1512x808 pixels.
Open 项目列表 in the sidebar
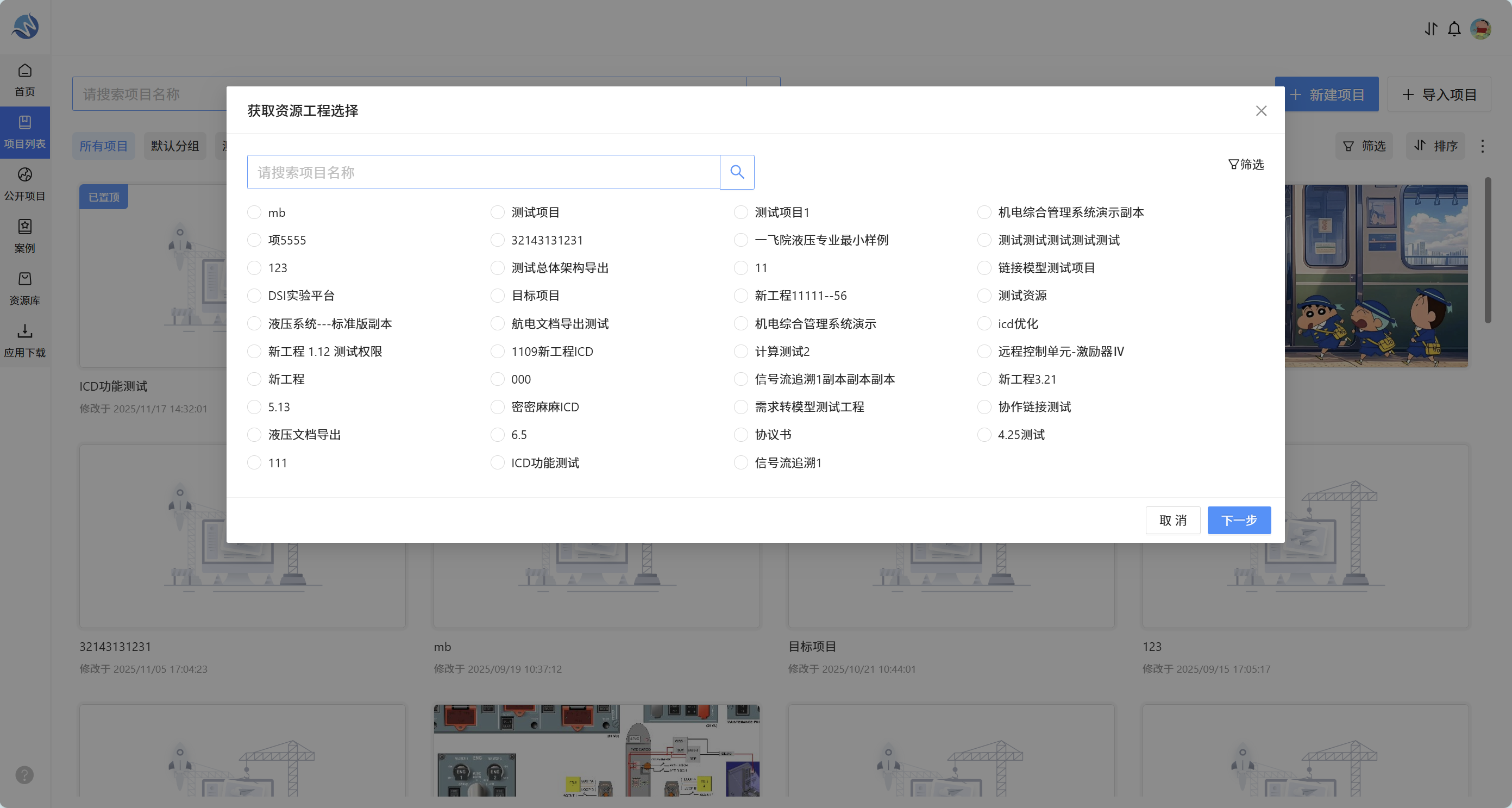[24, 132]
